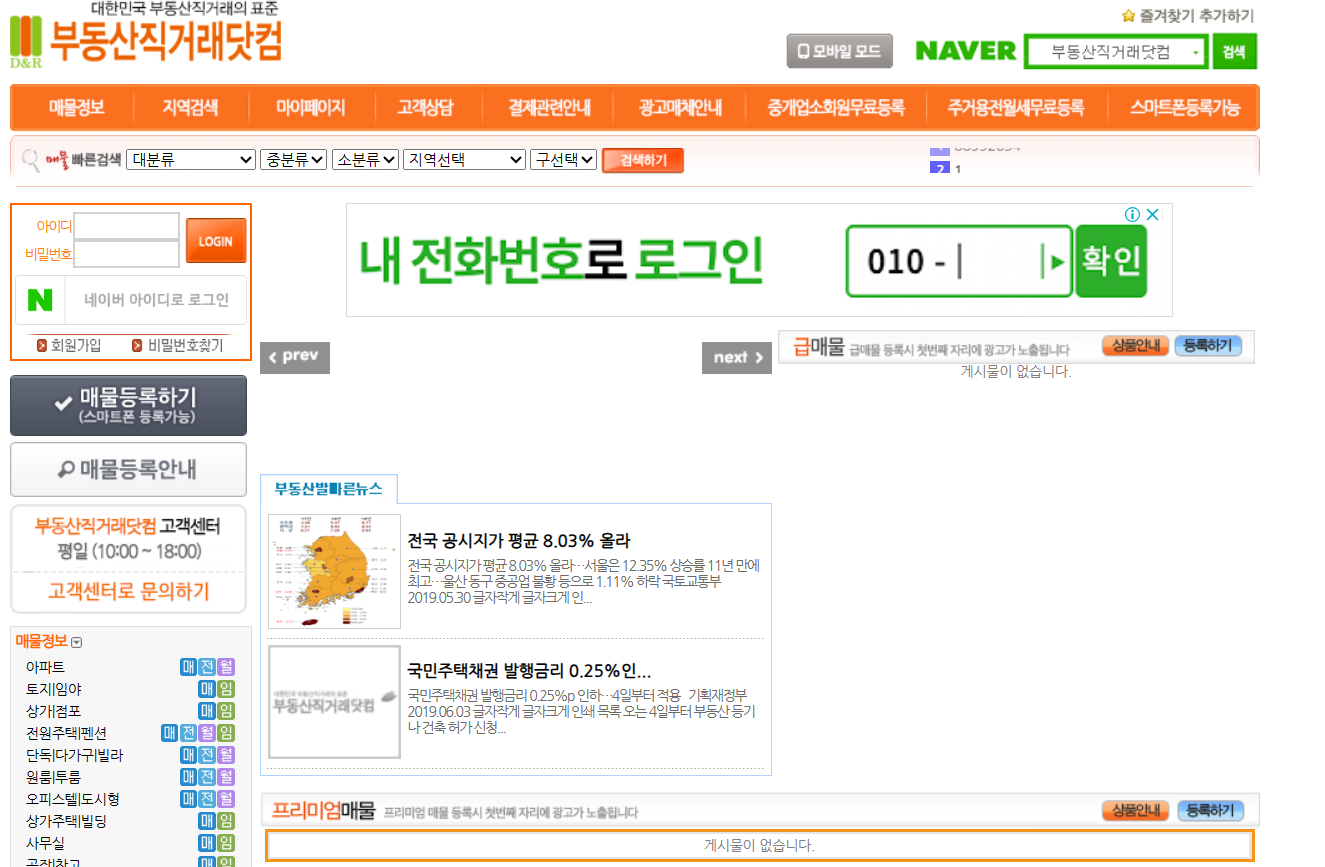
Task: Click the NAVER logo near the search box
Action: (x=964, y=50)
